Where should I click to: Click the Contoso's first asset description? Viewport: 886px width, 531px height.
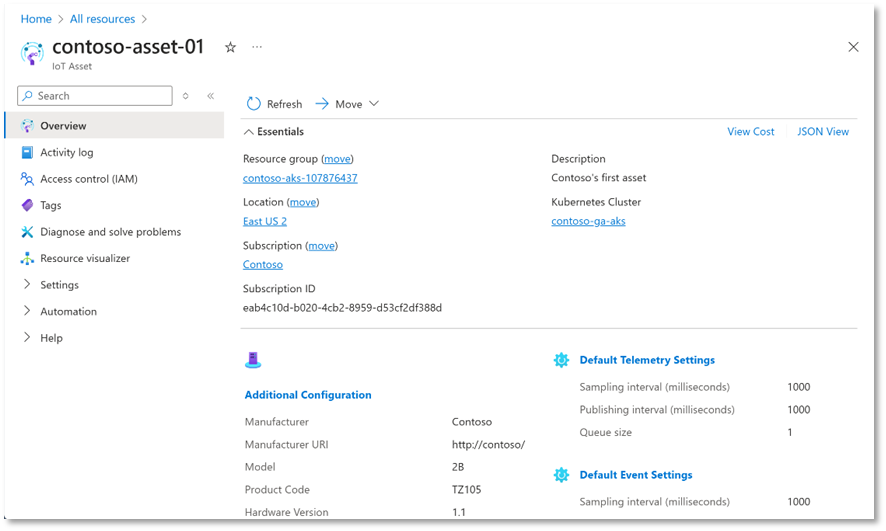pyautogui.click(x=598, y=178)
